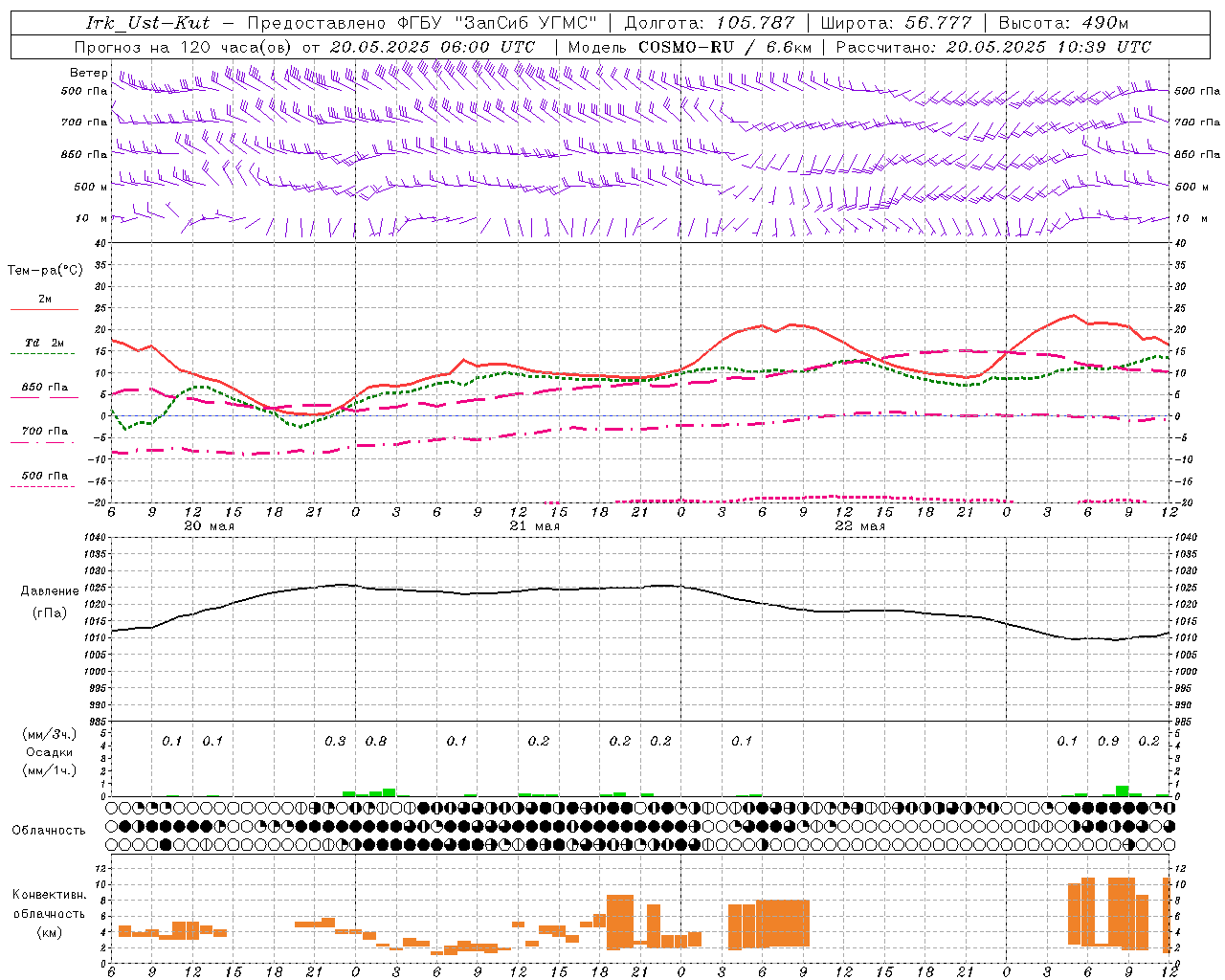
Task: Click the Модель COSMO-RU / 6.6км label
Action: click(x=690, y=46)
